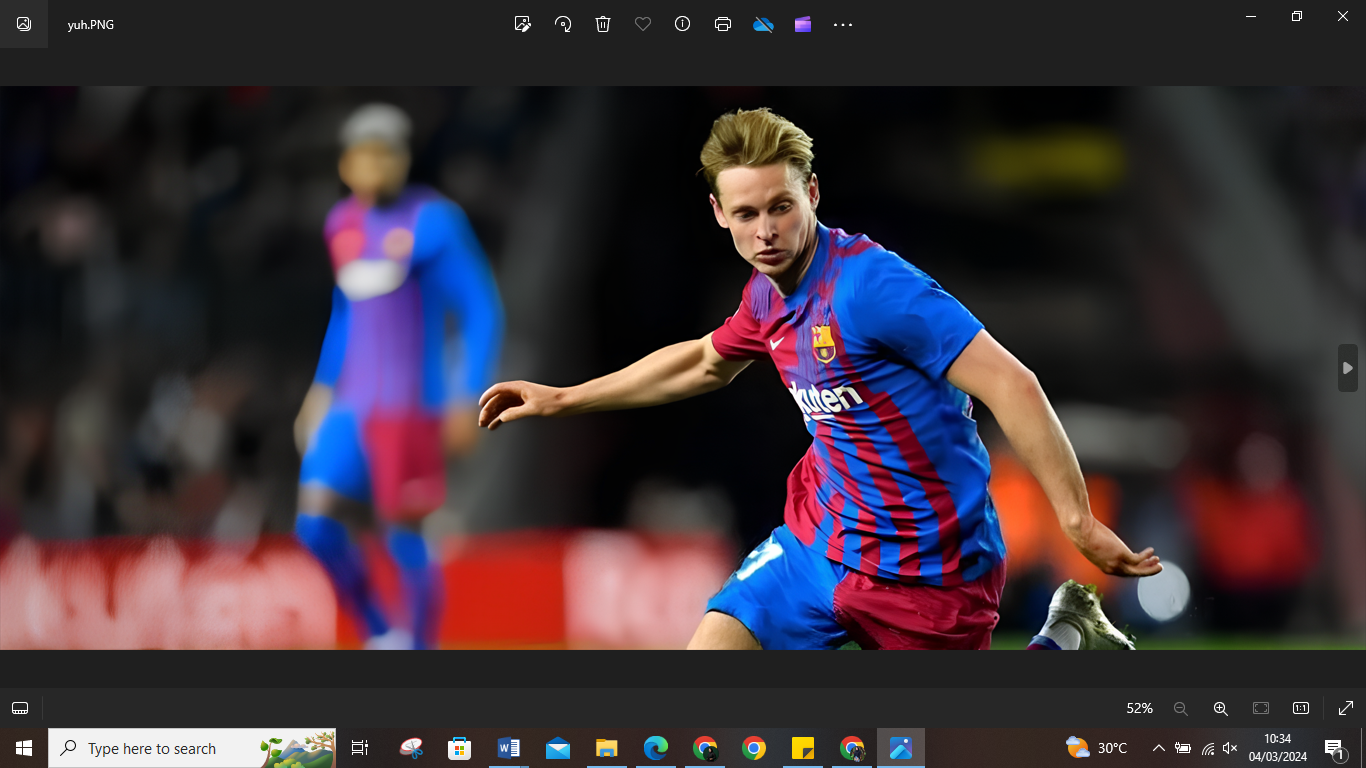Click the 52% zoom level

coord(1140,708)
